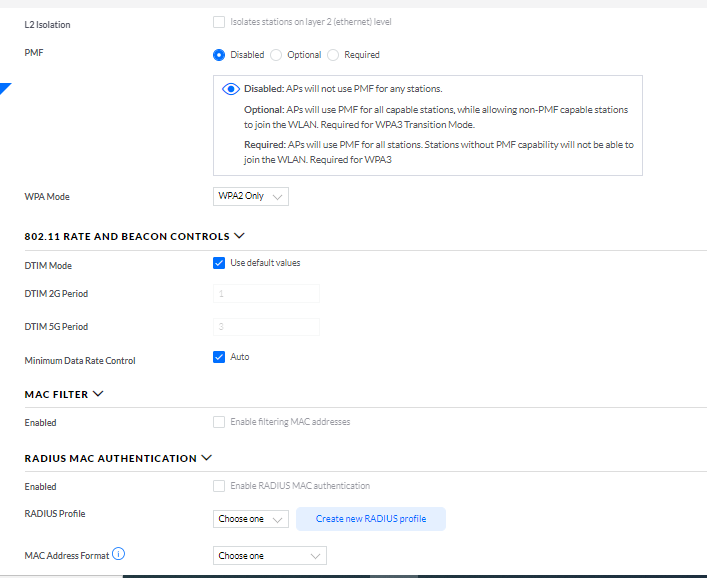Toggle Minimum Data Rate Control Auto checkbox
Image resolution: width=707 pixels, height=578 pixels.
tap(219, 357)
